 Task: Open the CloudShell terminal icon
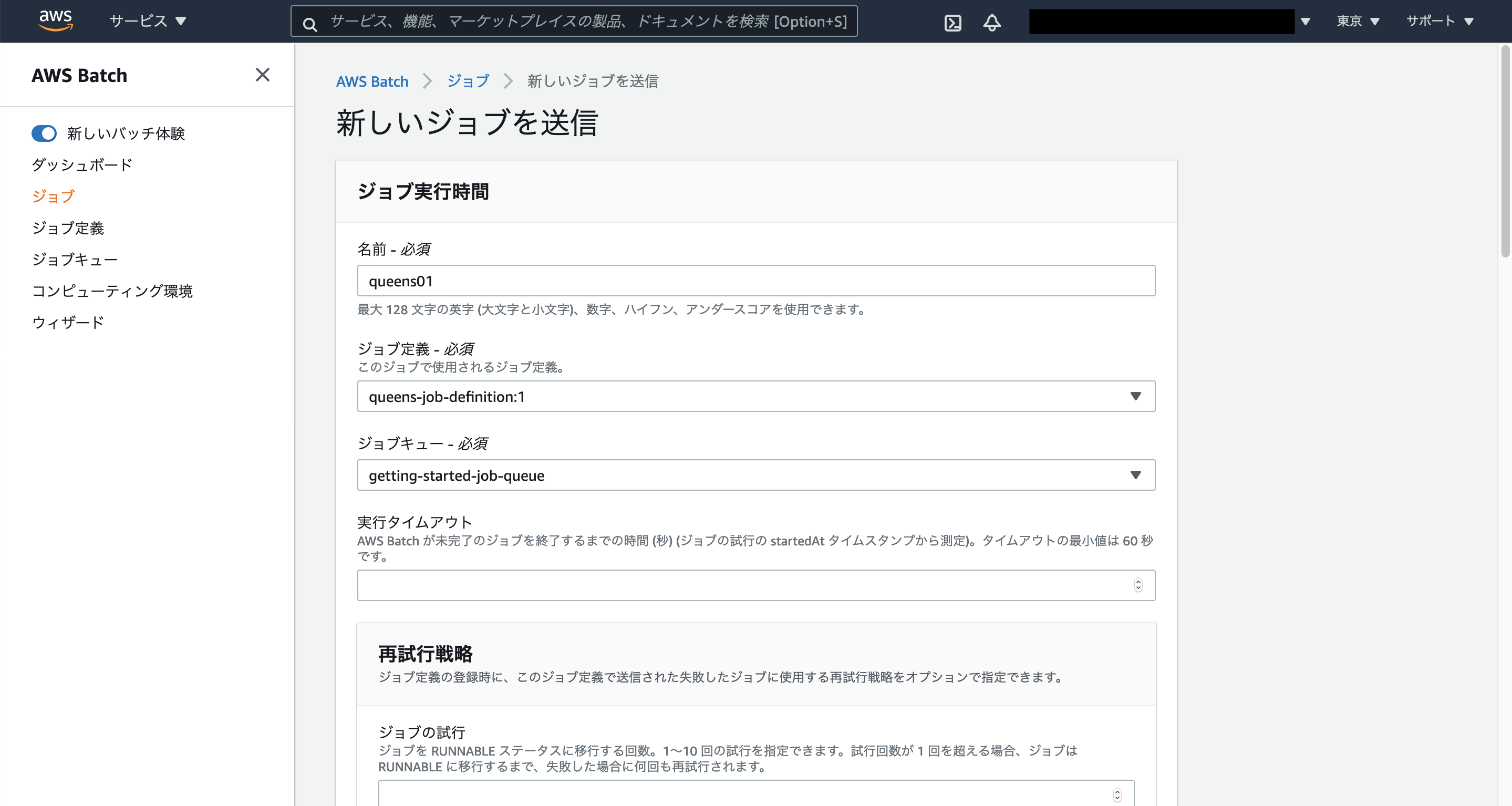(x=952, y=22)
